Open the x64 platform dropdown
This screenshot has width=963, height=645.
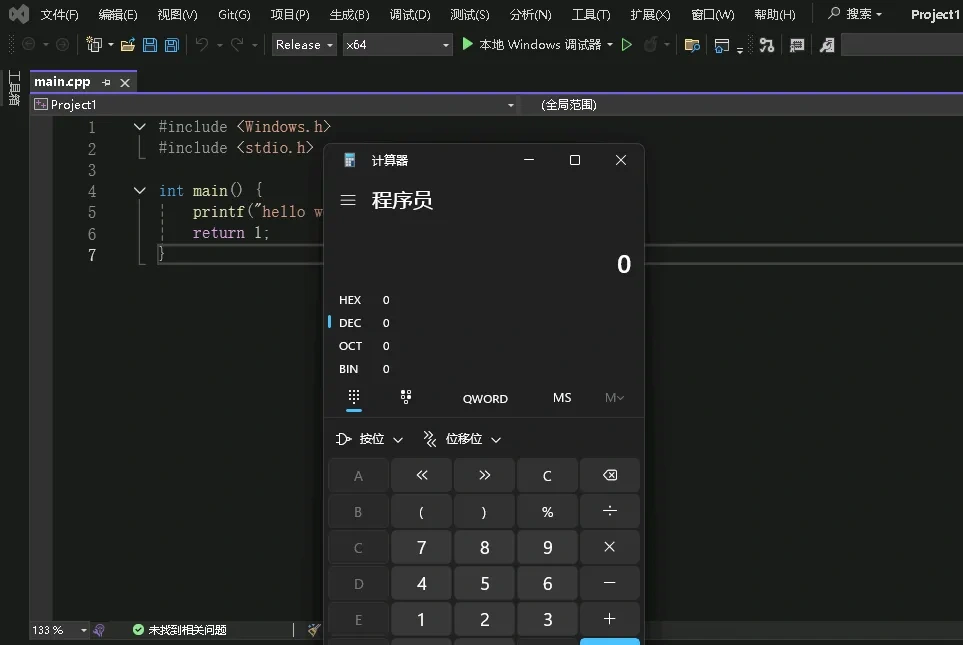click(x=397, y=45)
